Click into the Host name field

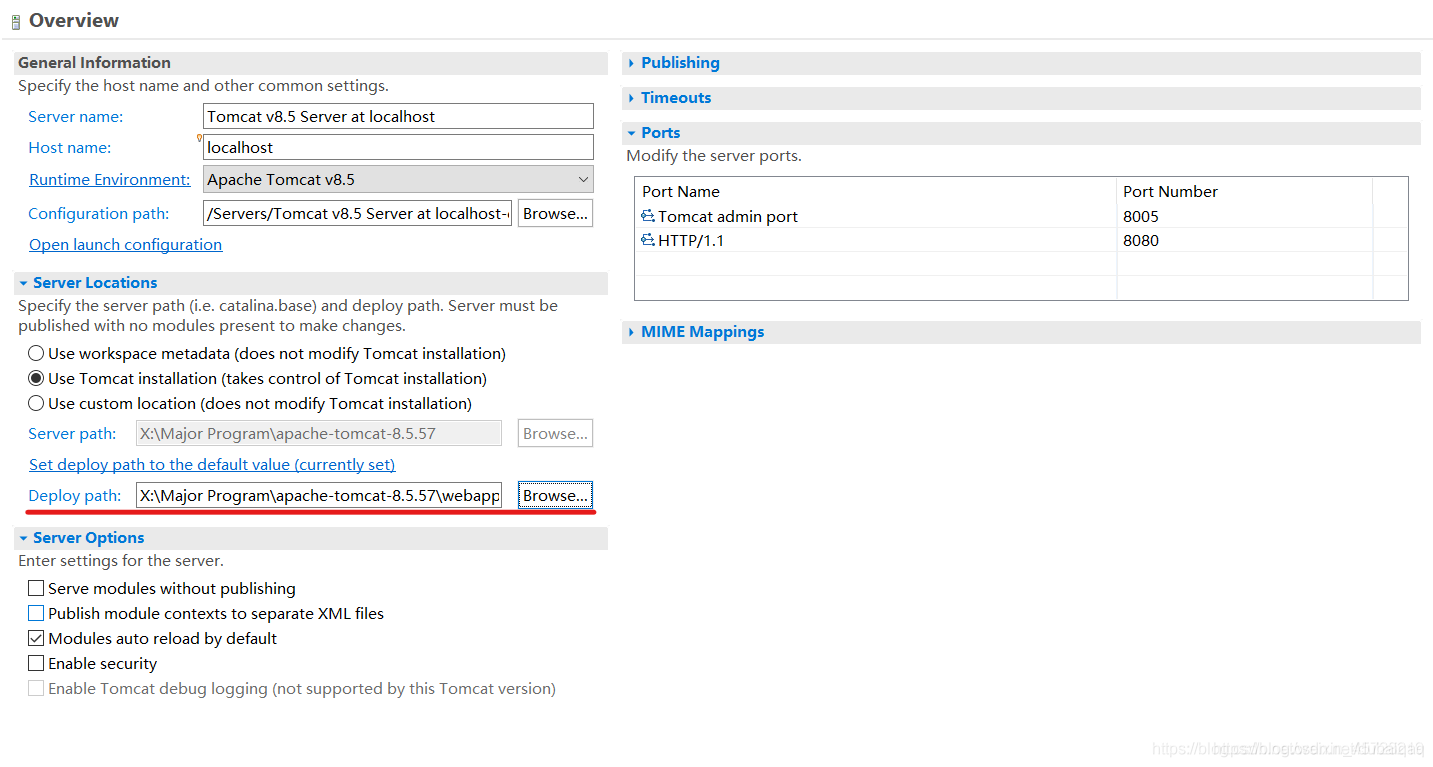[398, 147]
